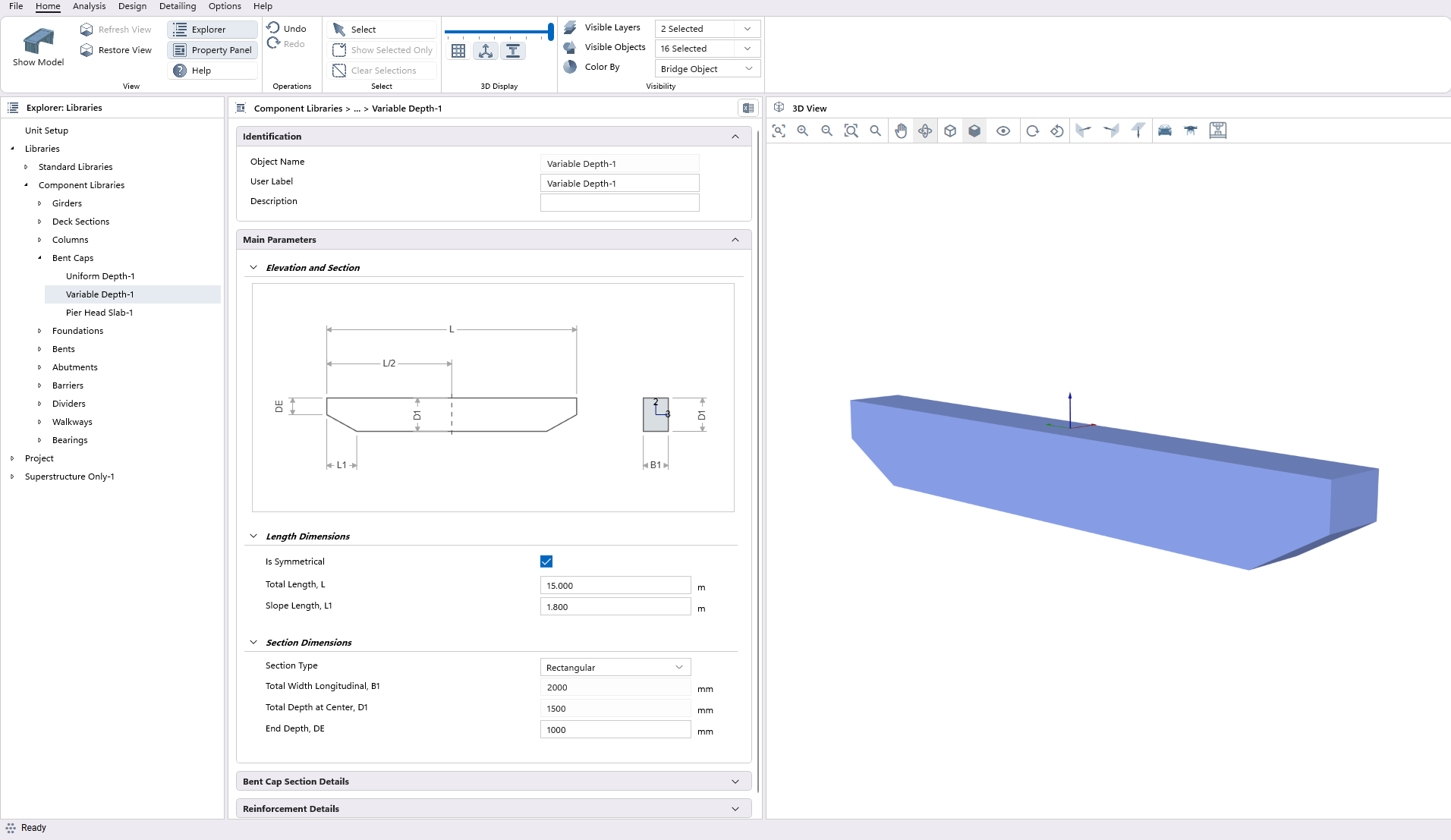Click the Clear Selections button
Screen dimensions: 1451x840
(382, 70)
